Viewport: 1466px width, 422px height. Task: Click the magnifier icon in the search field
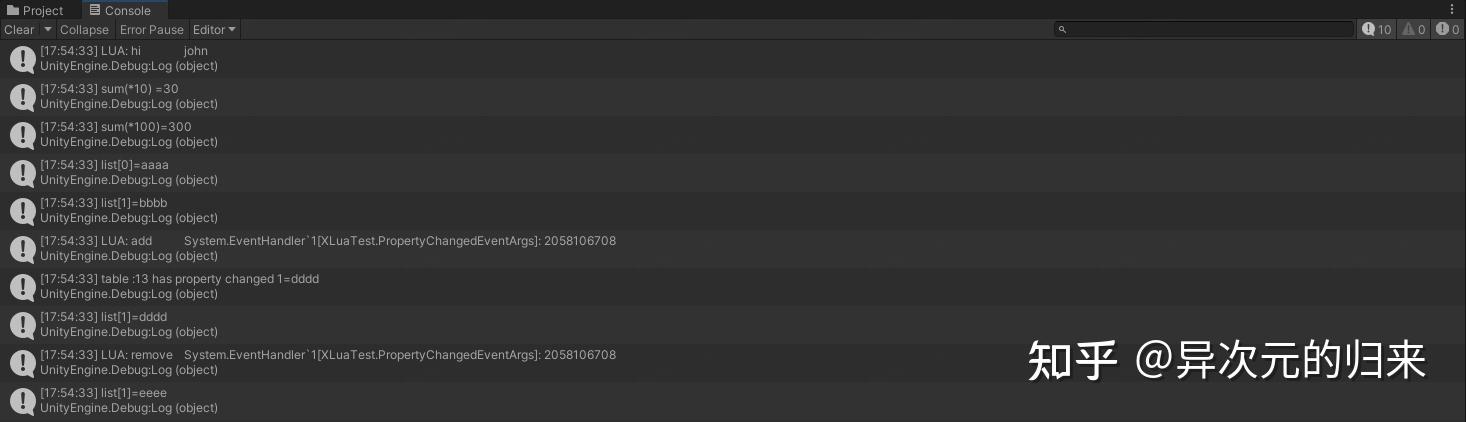pos(1062,30)
